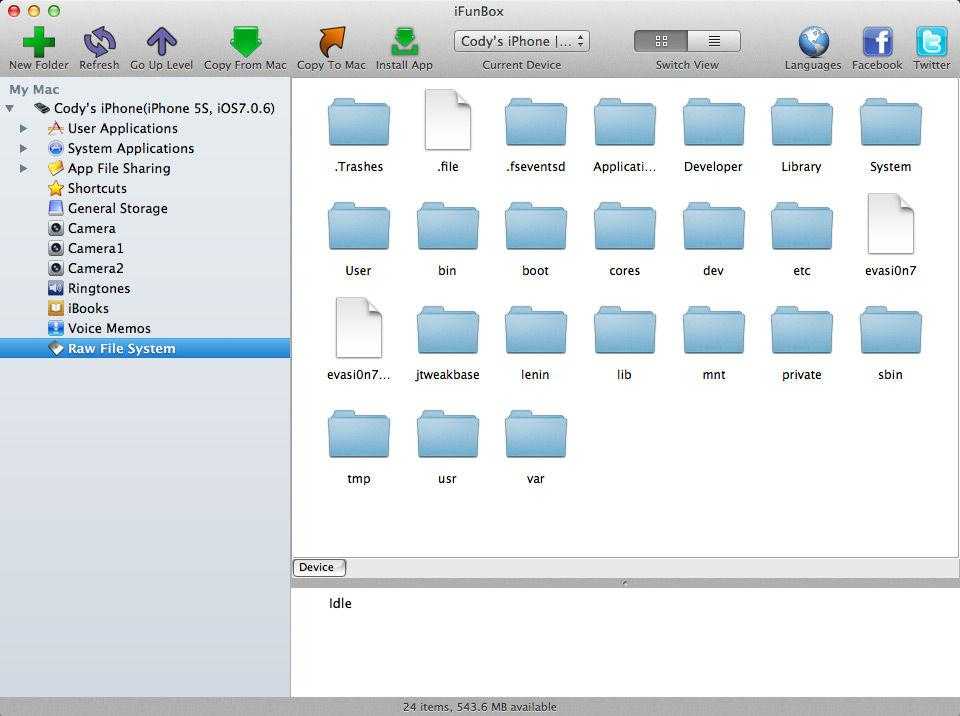
Task: Select the mnt folder
Action: (x=713, y=331)
